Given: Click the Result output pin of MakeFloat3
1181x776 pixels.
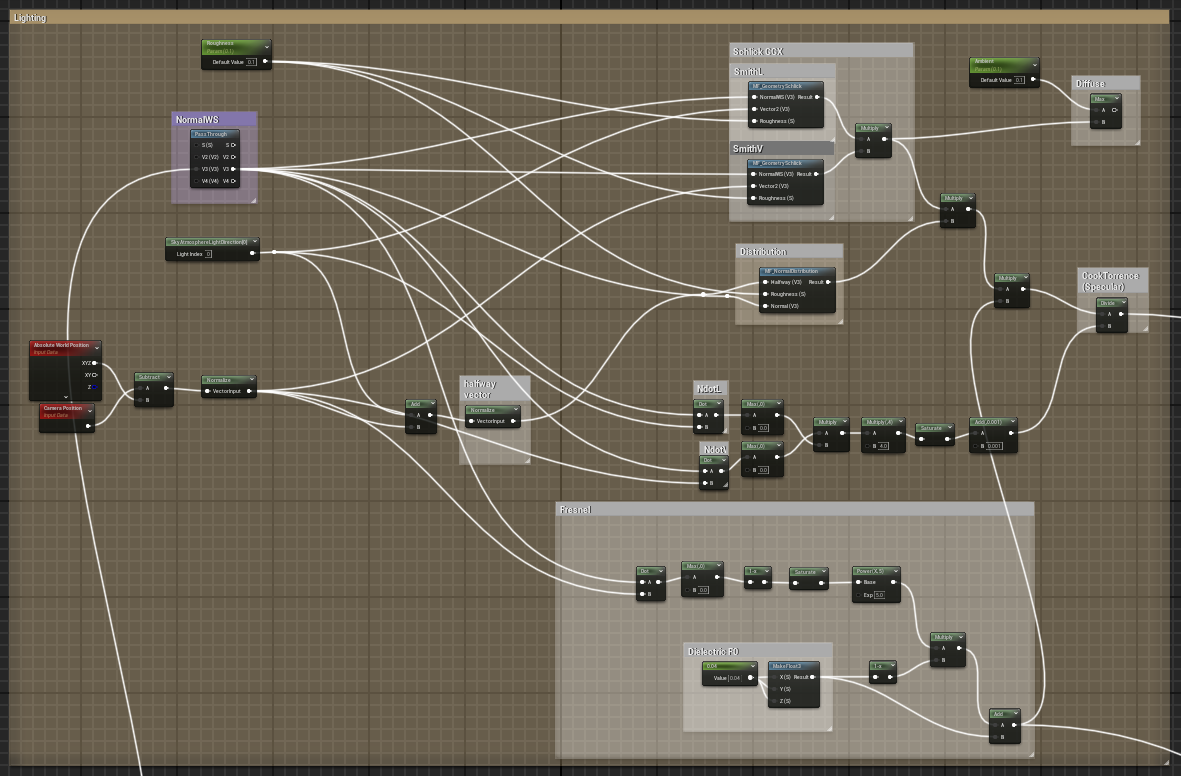Looking at the screenshot, I should [812, 677].
